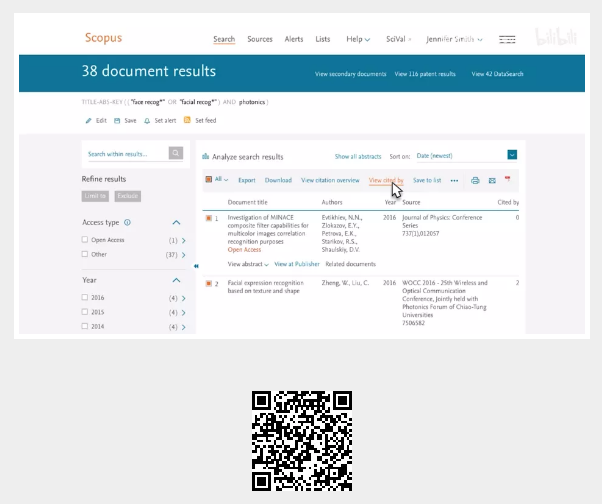Viewport: 602px width, 504px height.
Task: Open Facial expression recognition article title
Action: (x=266, y=287)
